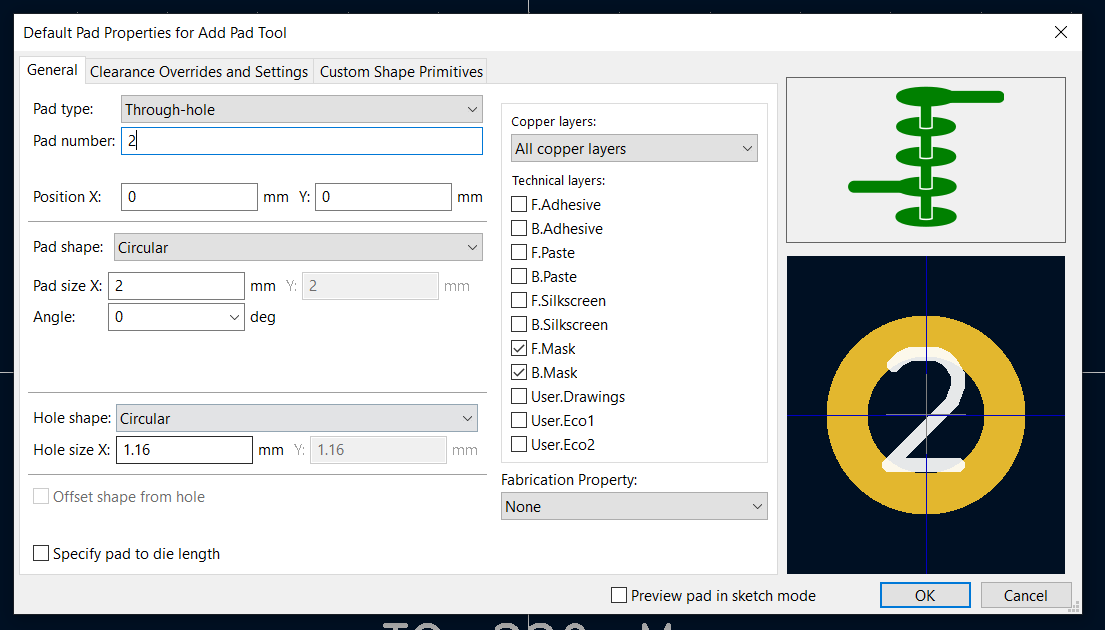Open the Custom Shape Primitives tab
1105x630 pixels.
401,72
